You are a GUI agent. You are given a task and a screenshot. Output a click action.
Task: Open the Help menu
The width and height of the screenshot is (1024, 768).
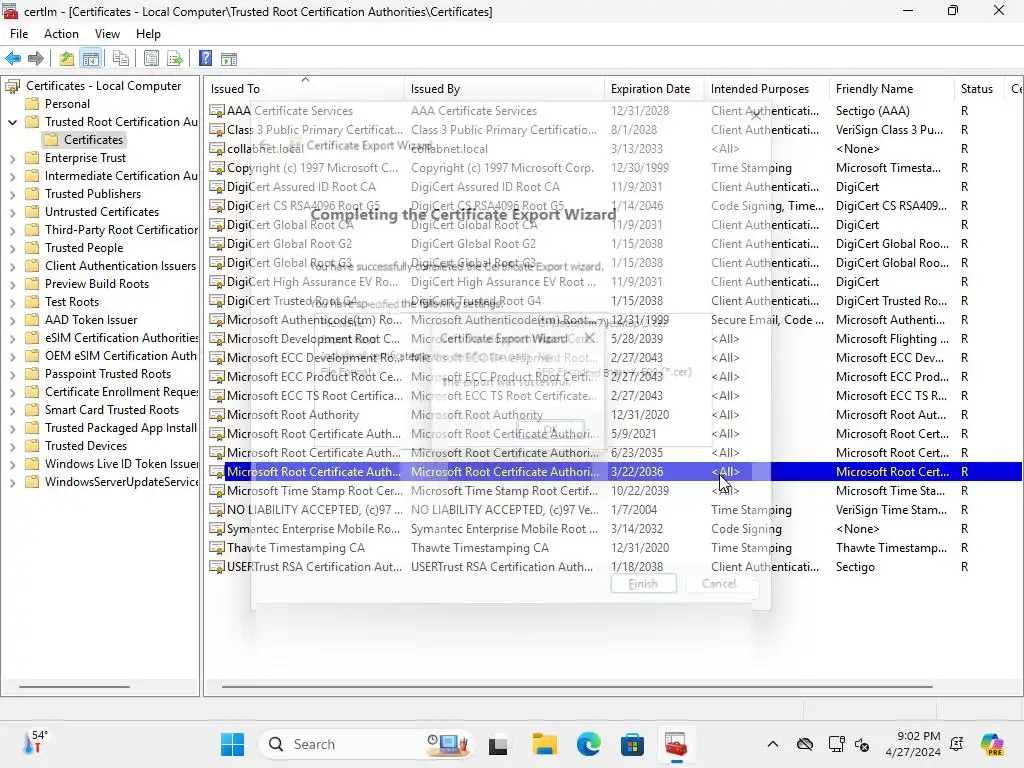pos(148,34)
